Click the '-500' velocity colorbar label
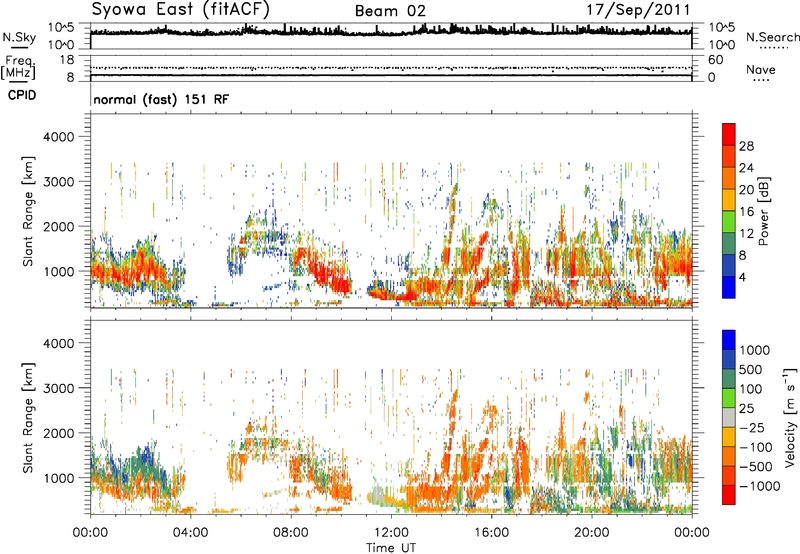This screenshot has height=554, width=800. pyautogui.click(x=756, y=467)
